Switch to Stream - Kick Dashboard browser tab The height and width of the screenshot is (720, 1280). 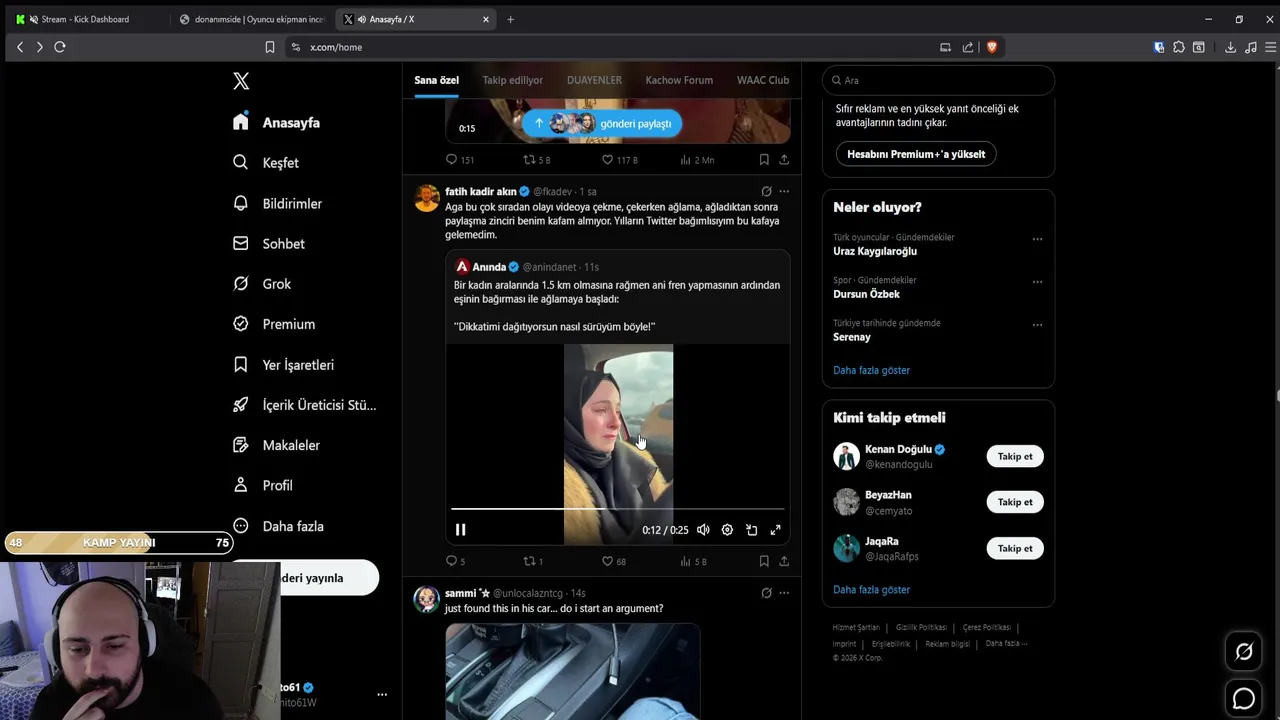click(85, 19)
